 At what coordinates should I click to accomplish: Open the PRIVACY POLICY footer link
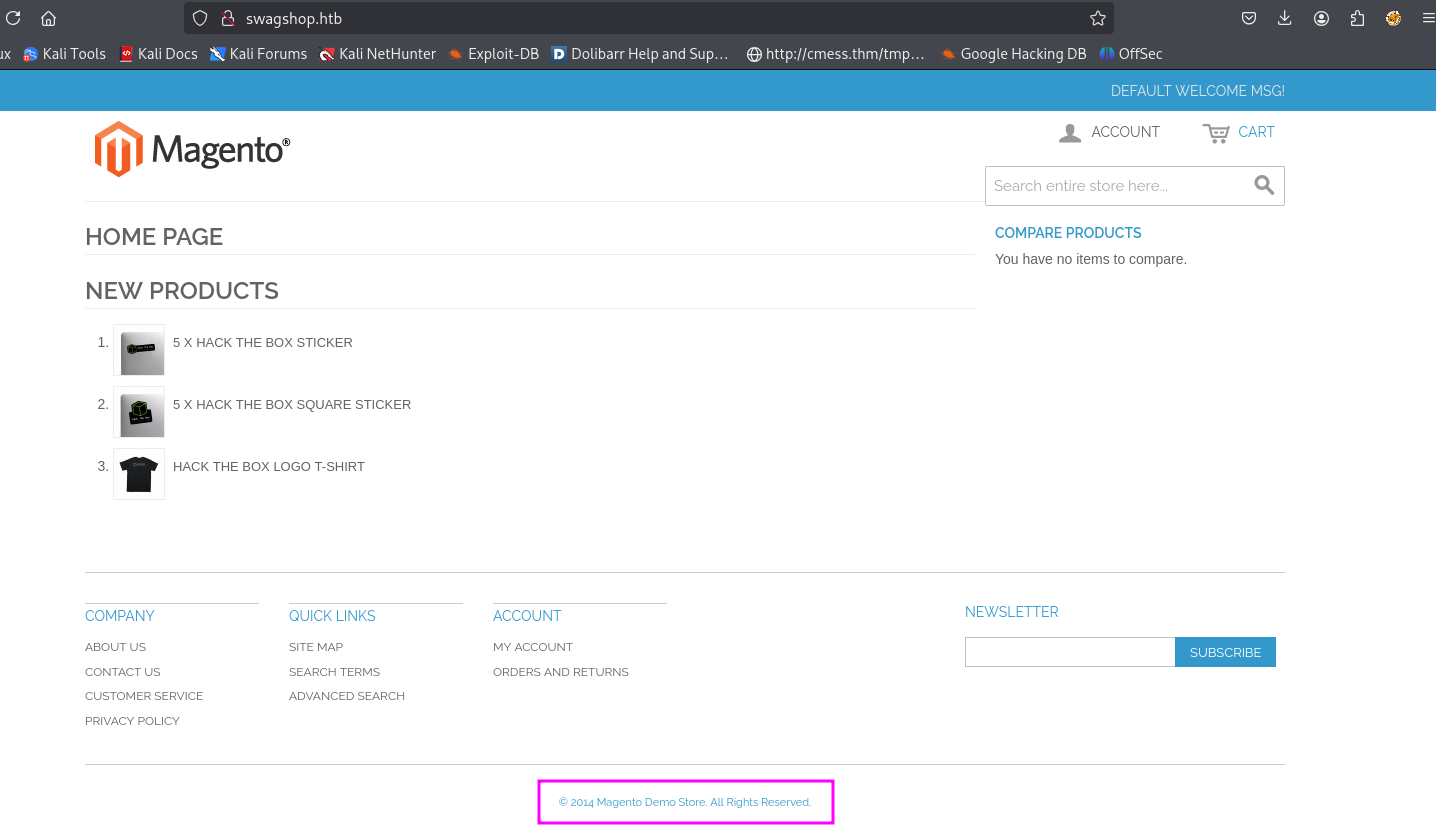pyautogui.click(x=132, y=721)
